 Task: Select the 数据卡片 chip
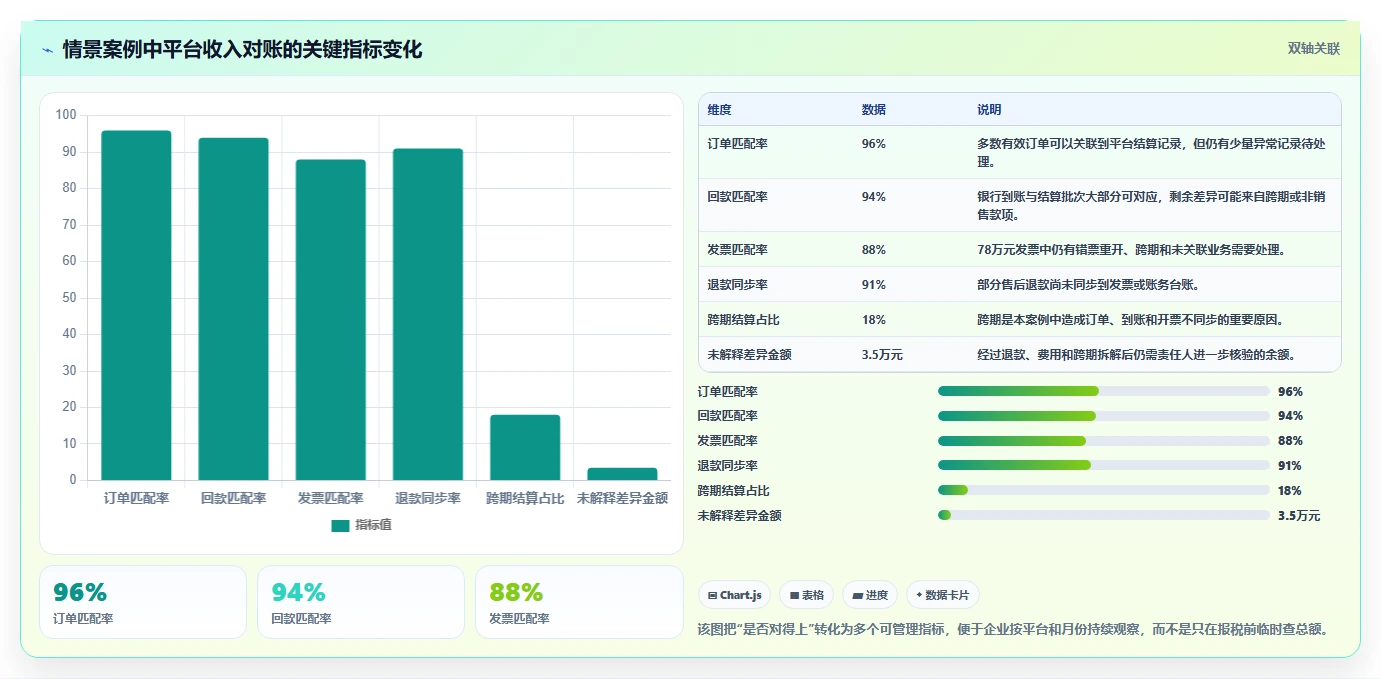pyautogui.click(x=942, y=595)
